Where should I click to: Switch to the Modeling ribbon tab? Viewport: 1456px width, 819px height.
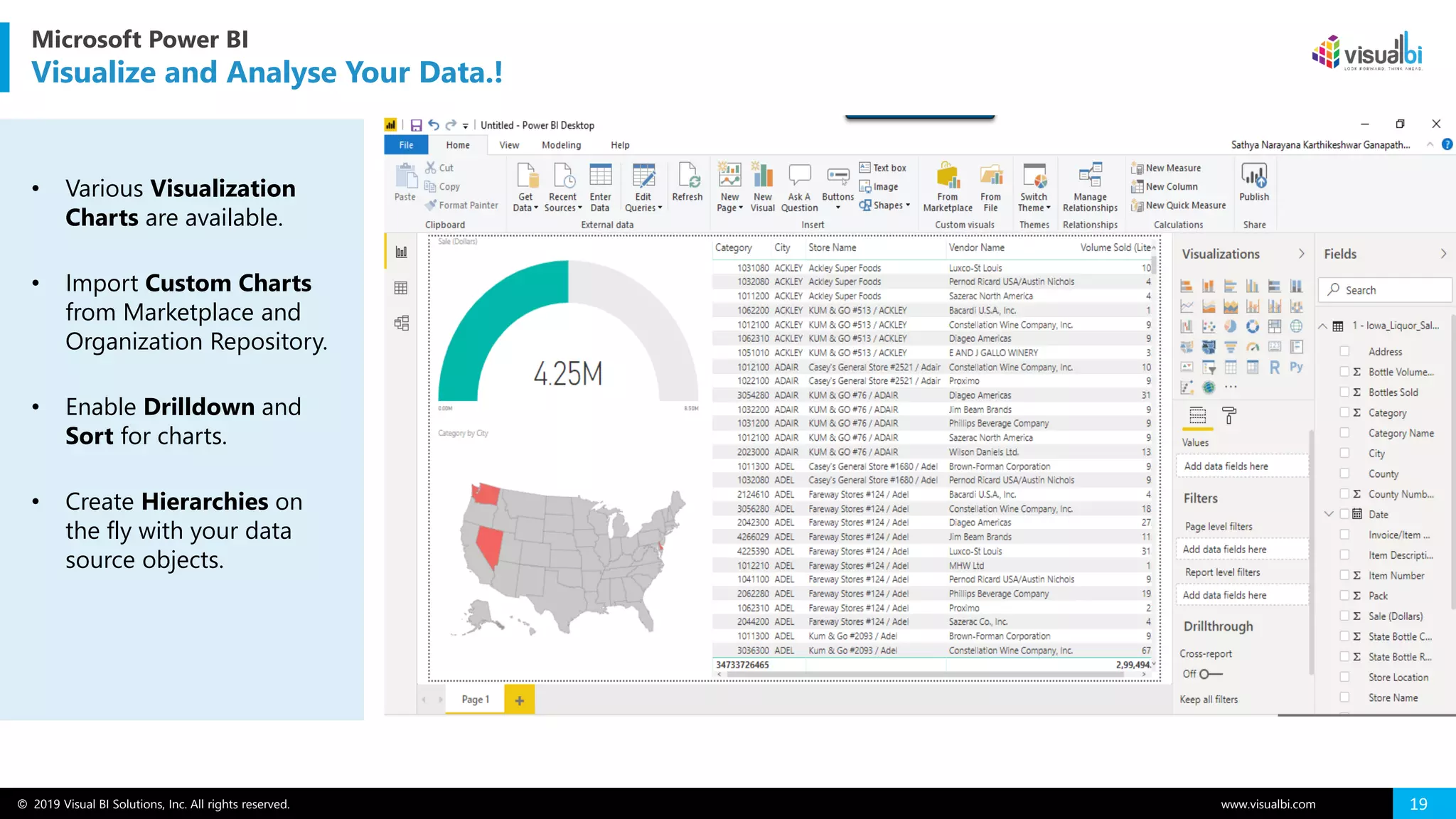[x=562, y=145]
